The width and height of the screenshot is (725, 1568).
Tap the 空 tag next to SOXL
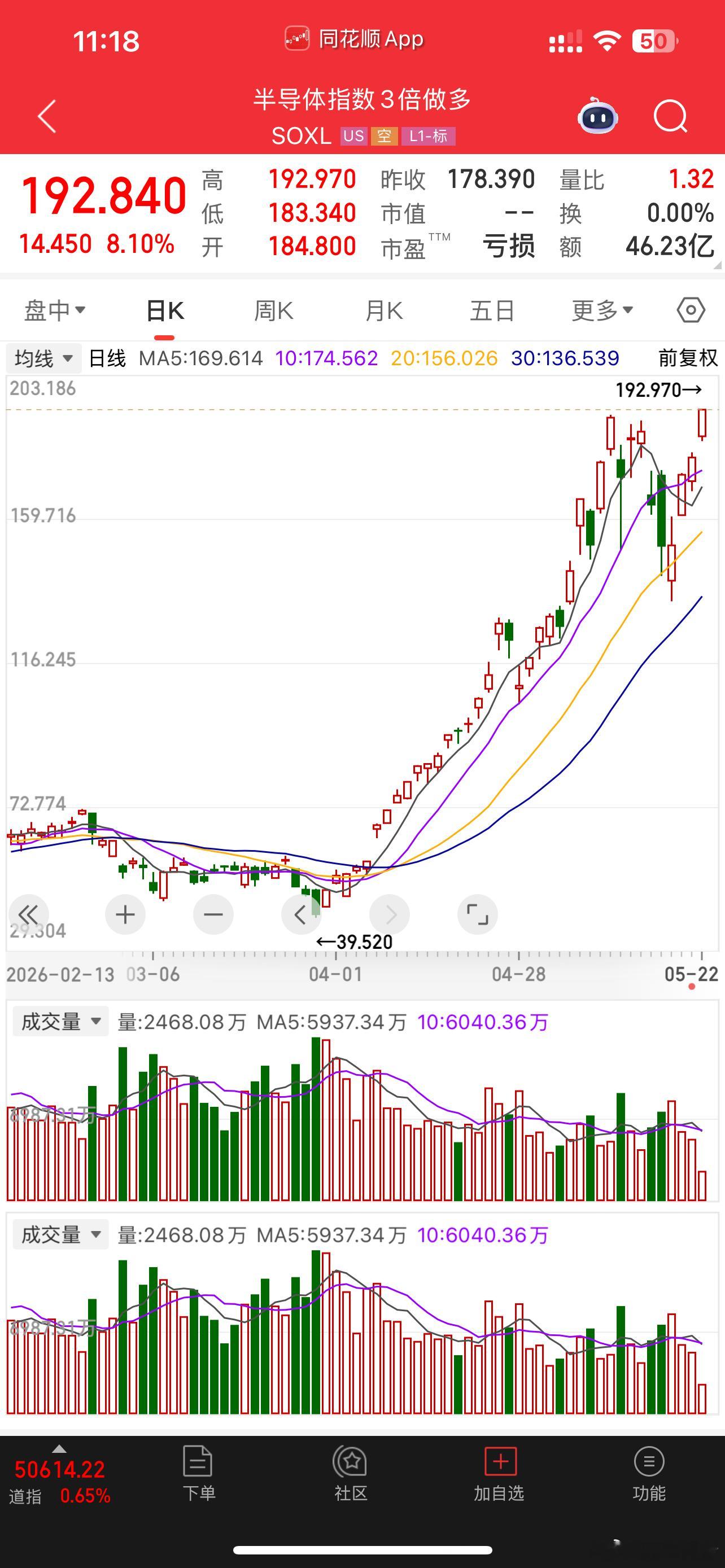[x=383, y=135]
